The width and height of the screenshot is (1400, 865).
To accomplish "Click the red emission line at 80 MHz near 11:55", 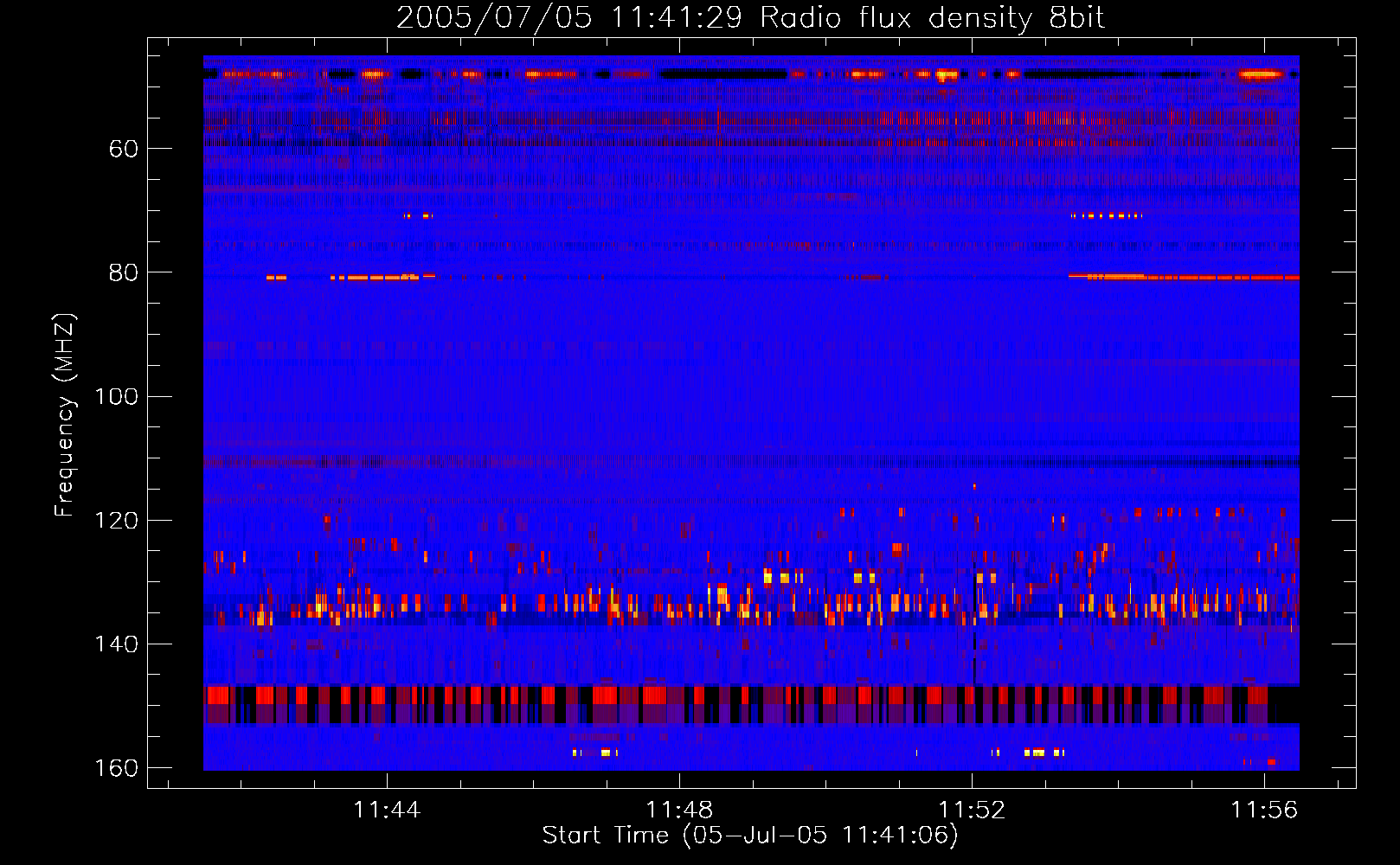I will click(1184, 277).
